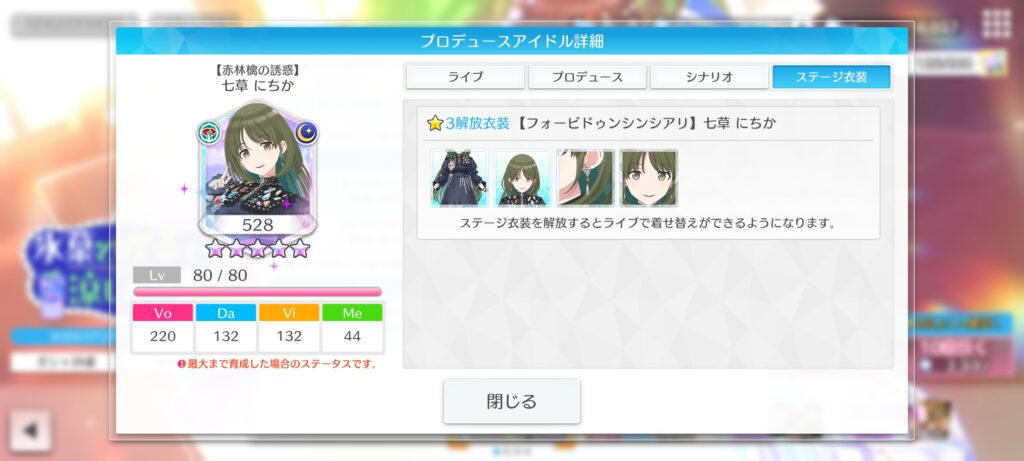1024x461 pixels.
Task: Click the pink level progress bar
Action: 257,292
